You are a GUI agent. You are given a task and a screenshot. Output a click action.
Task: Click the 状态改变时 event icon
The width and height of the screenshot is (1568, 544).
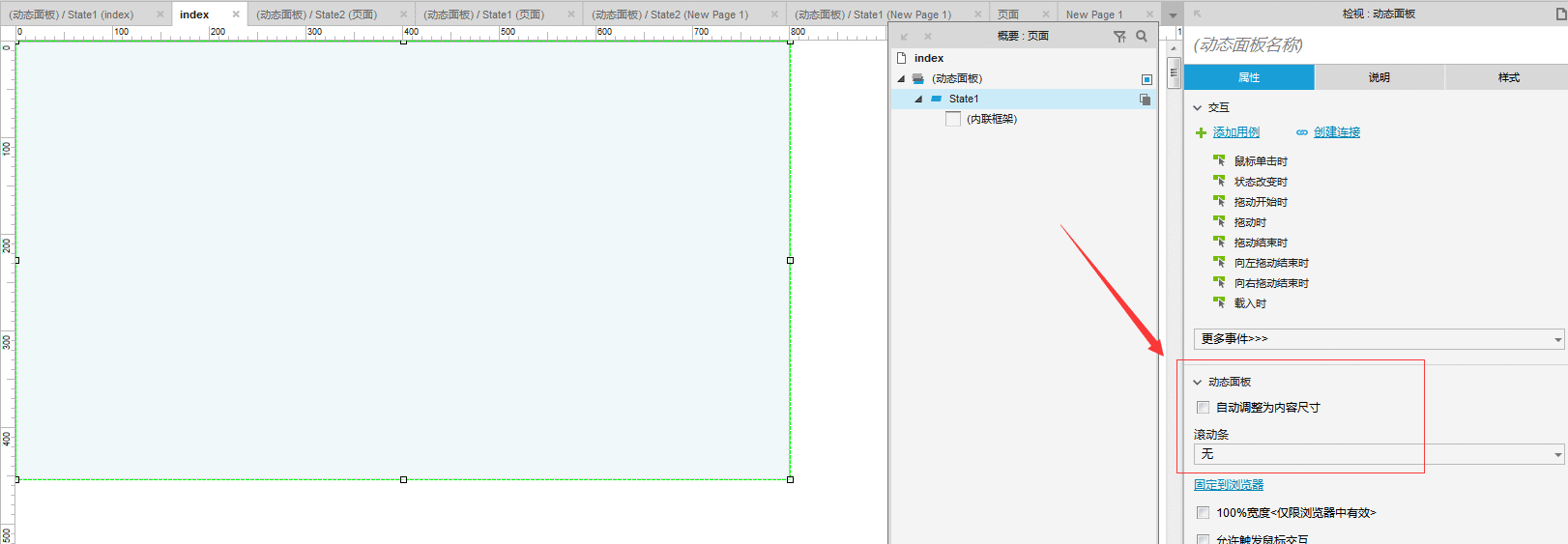pyautogui.click(x=1219, y=181)
